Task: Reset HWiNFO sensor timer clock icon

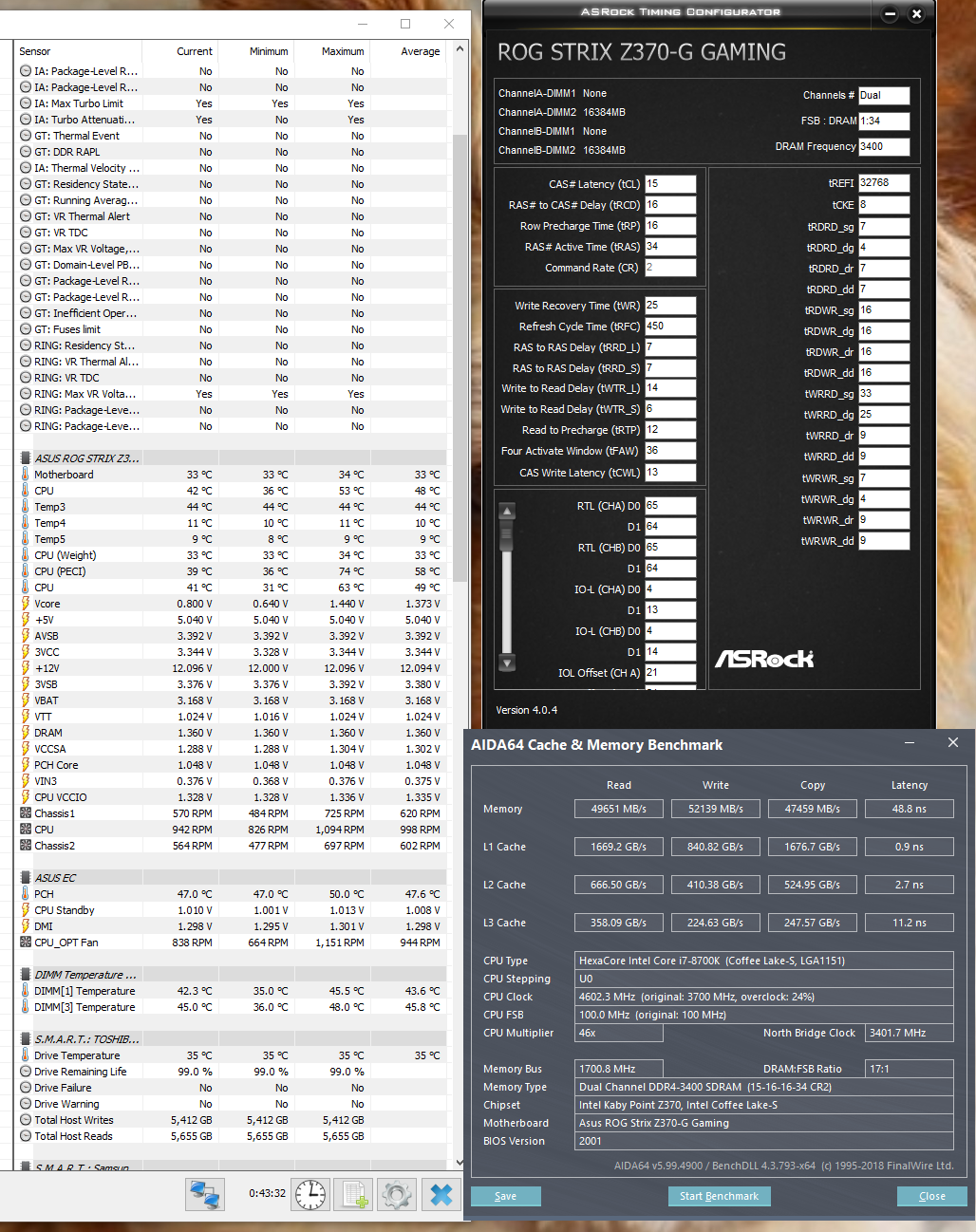Action: tap(310, 1194)
